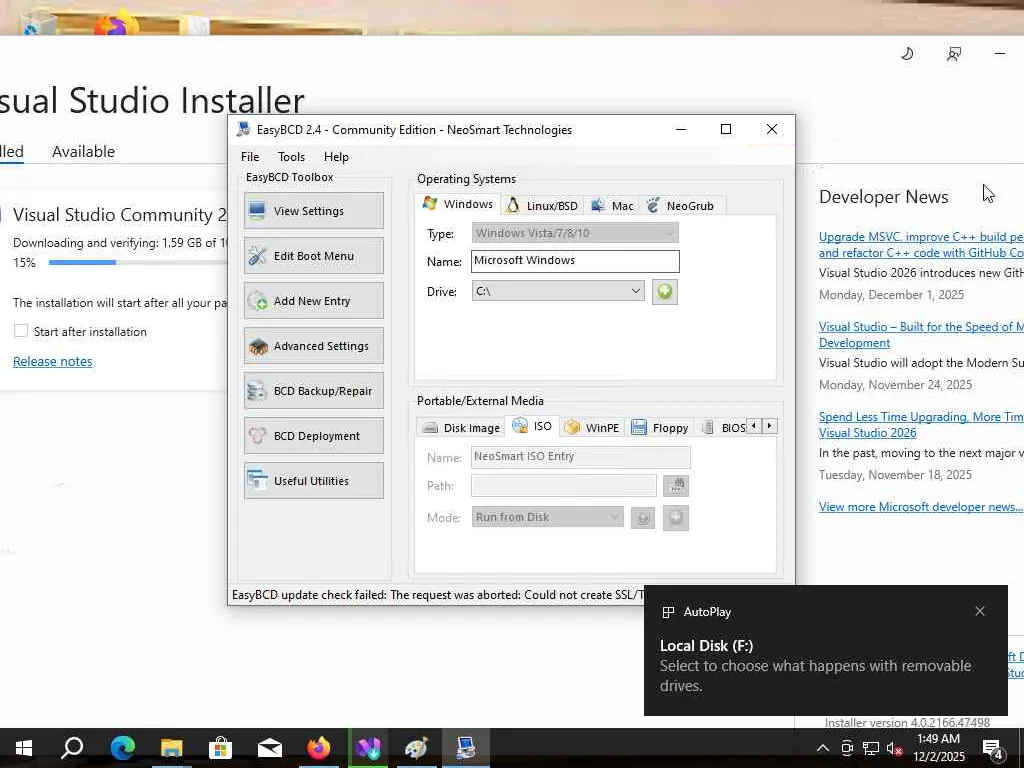Open the Release notes link
The image size is (1024, 768).
click(x=53, y=361)
